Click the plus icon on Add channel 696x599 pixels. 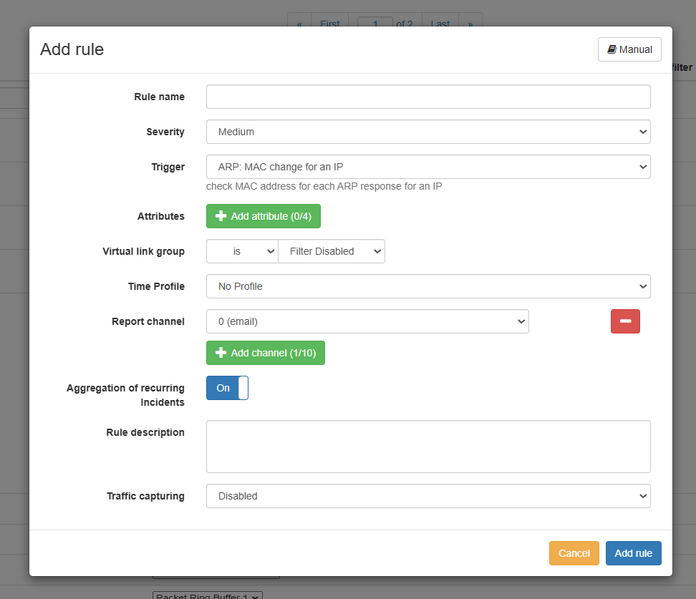(221, 353)
